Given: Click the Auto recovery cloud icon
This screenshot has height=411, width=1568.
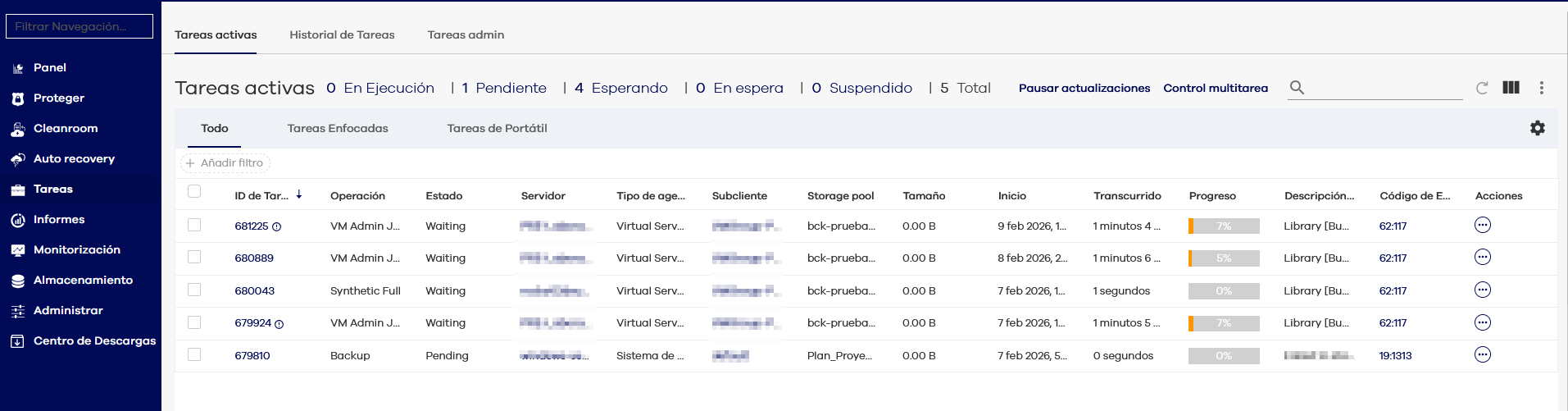Looking at the screenshot, I should (x=17, y=159).
